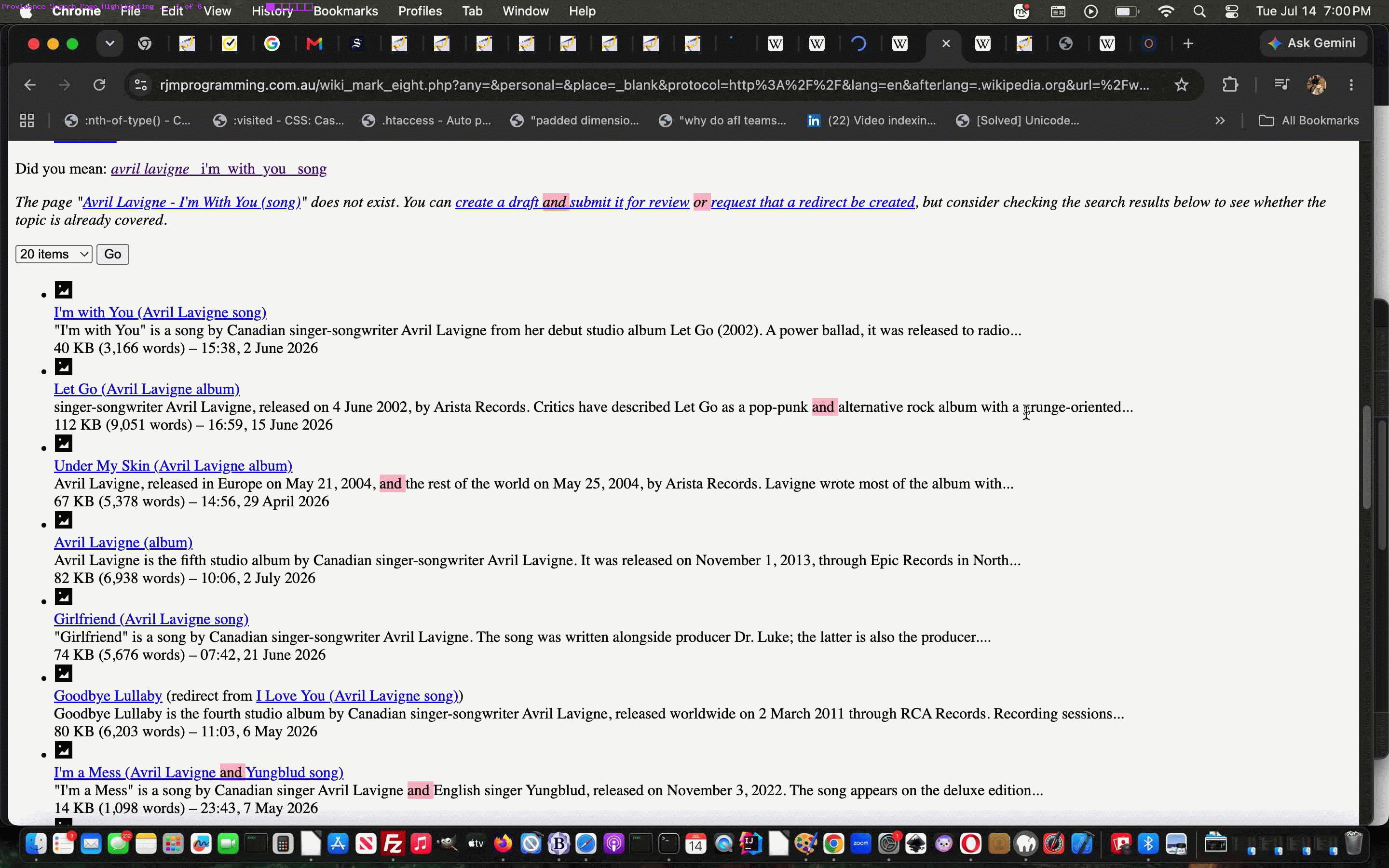Viewport: 1389px width, 868px height.
Task: Open MAMP from the Dock
Action: pos(1026,844)
